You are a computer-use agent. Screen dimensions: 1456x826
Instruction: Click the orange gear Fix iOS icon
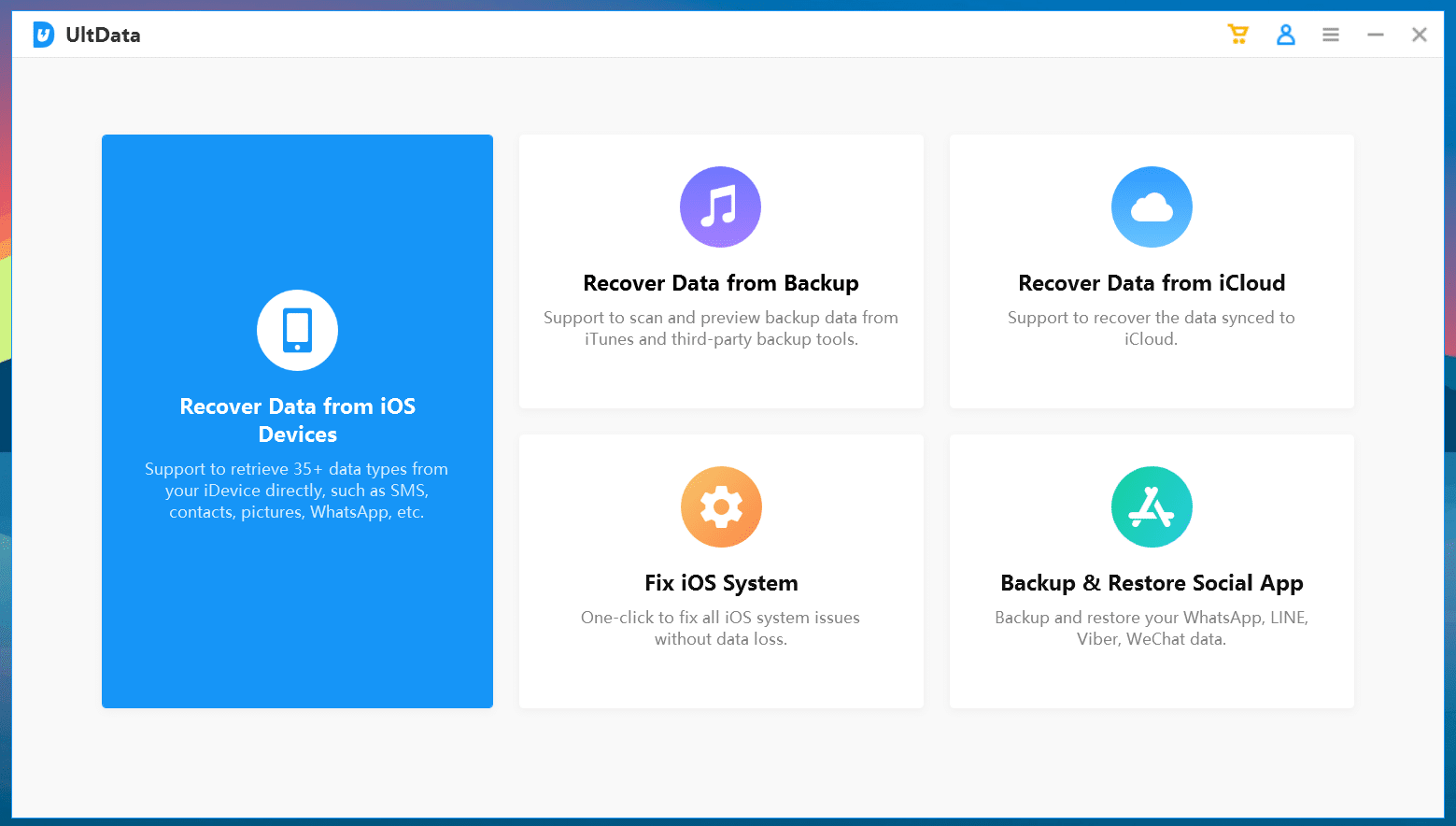(x=721, y=506)
